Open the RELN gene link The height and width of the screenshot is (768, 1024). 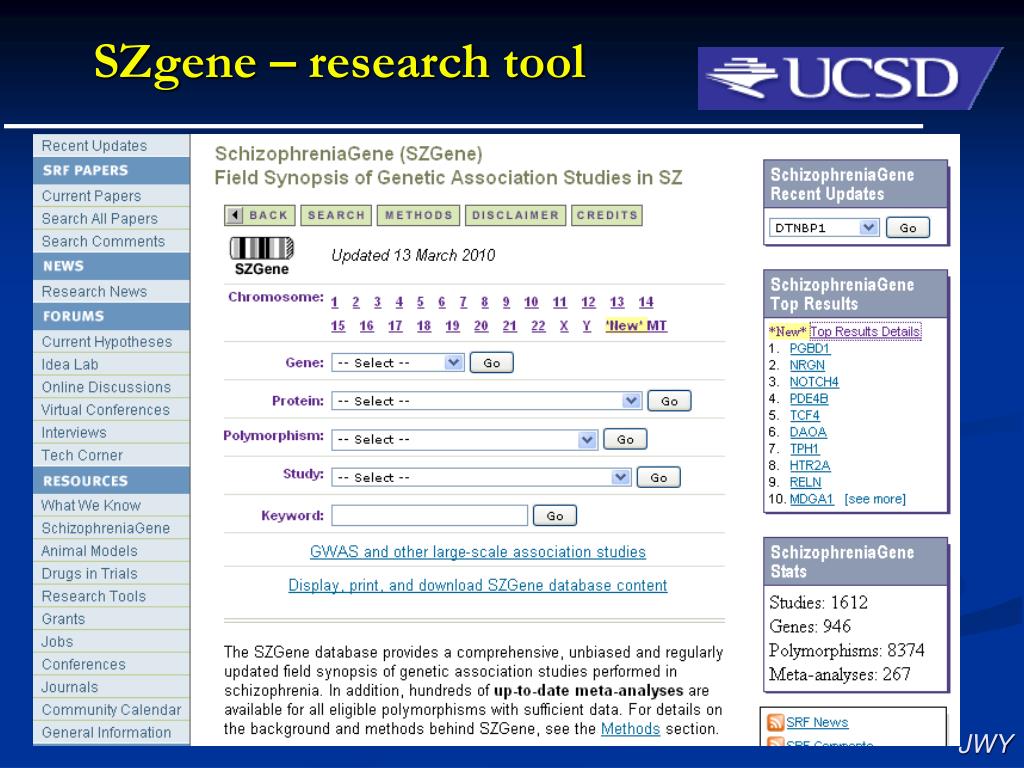(805, 482)
